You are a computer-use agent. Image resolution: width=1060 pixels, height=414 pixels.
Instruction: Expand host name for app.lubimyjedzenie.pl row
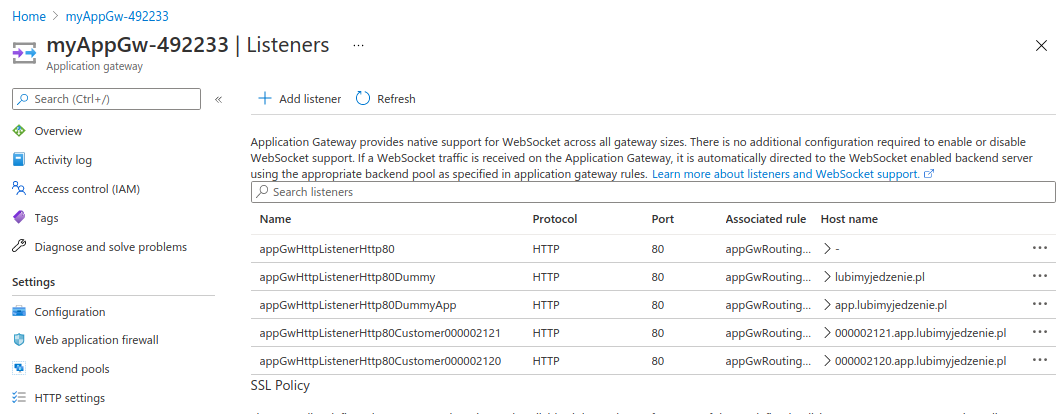(827, 305)
